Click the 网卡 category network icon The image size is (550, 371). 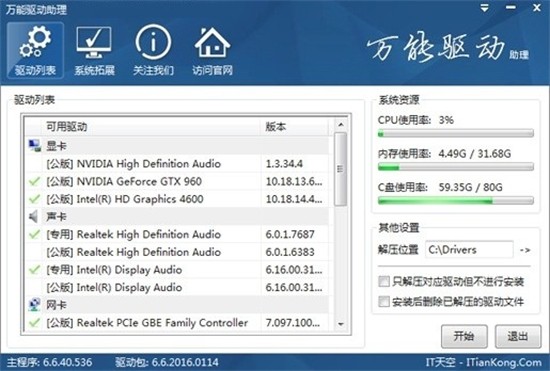pyautogui.click(x=34, y=304)
